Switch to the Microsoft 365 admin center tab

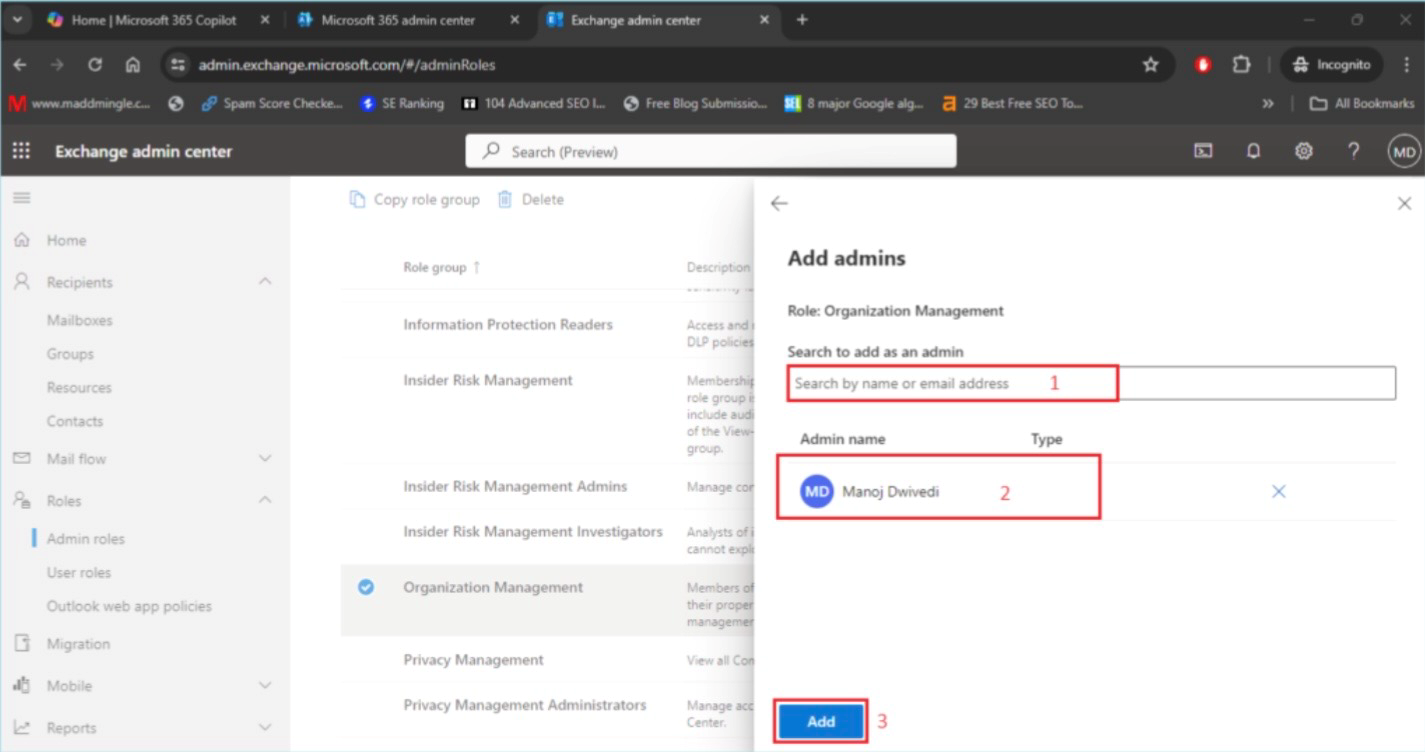(x=408, y=20)
